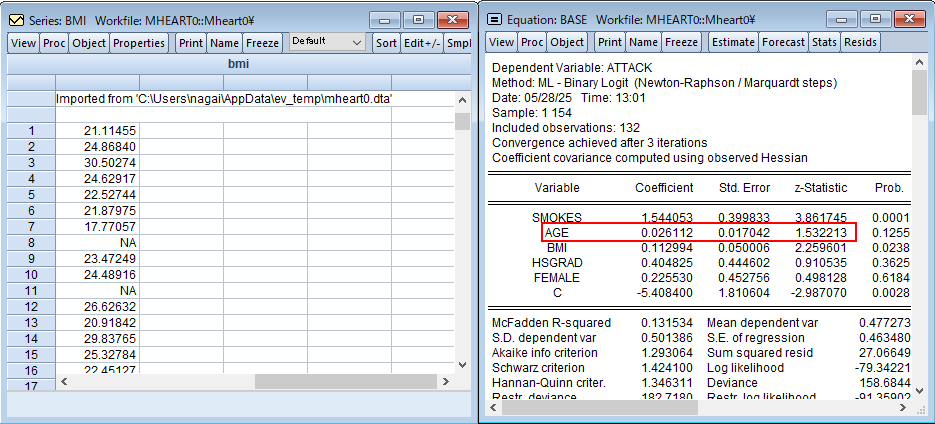
Task: Open the Default display type dropdown
Action: click(x=327, y=42)
